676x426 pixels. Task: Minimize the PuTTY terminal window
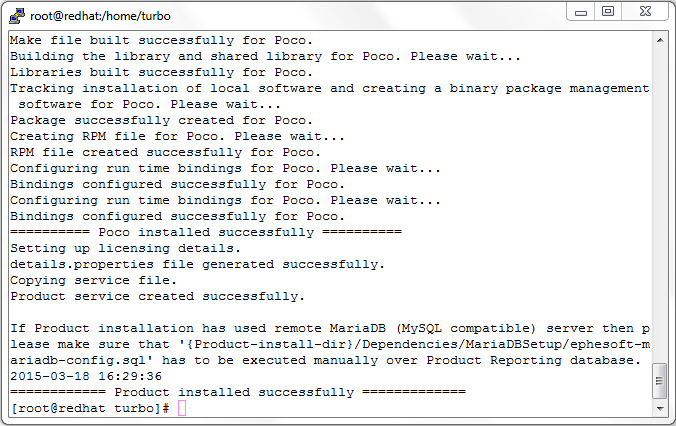click(x=581, y=12)
